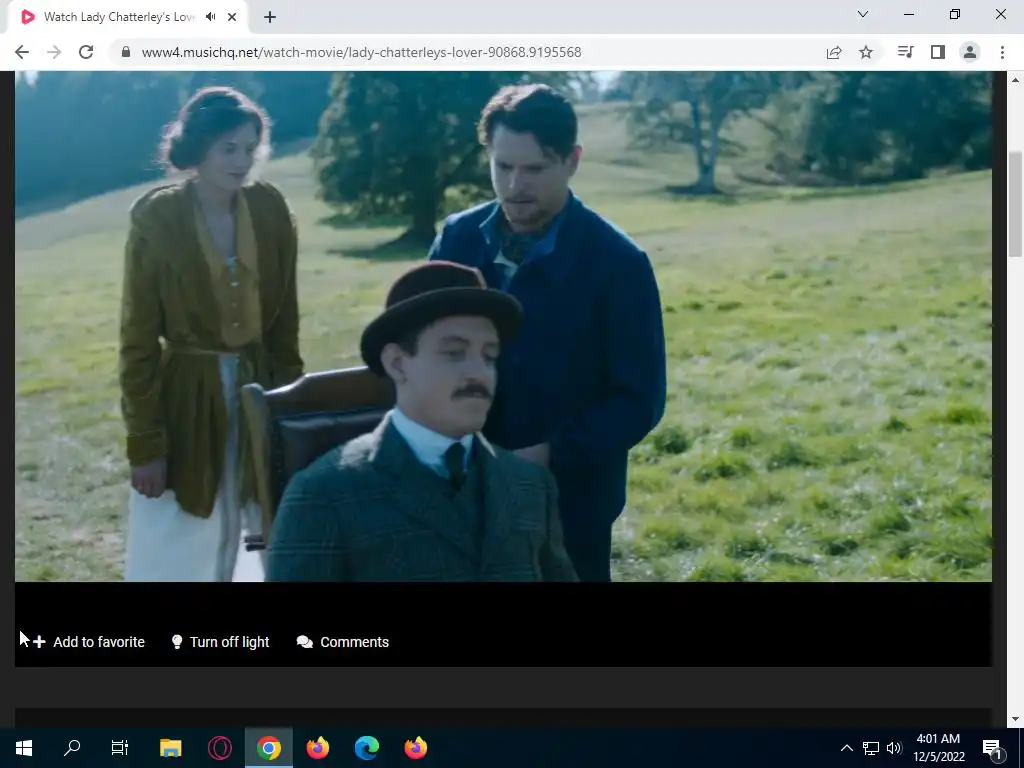1024x768 pixels.
Task: Open Windows taskbar search
Action: (x=72, y=748)
